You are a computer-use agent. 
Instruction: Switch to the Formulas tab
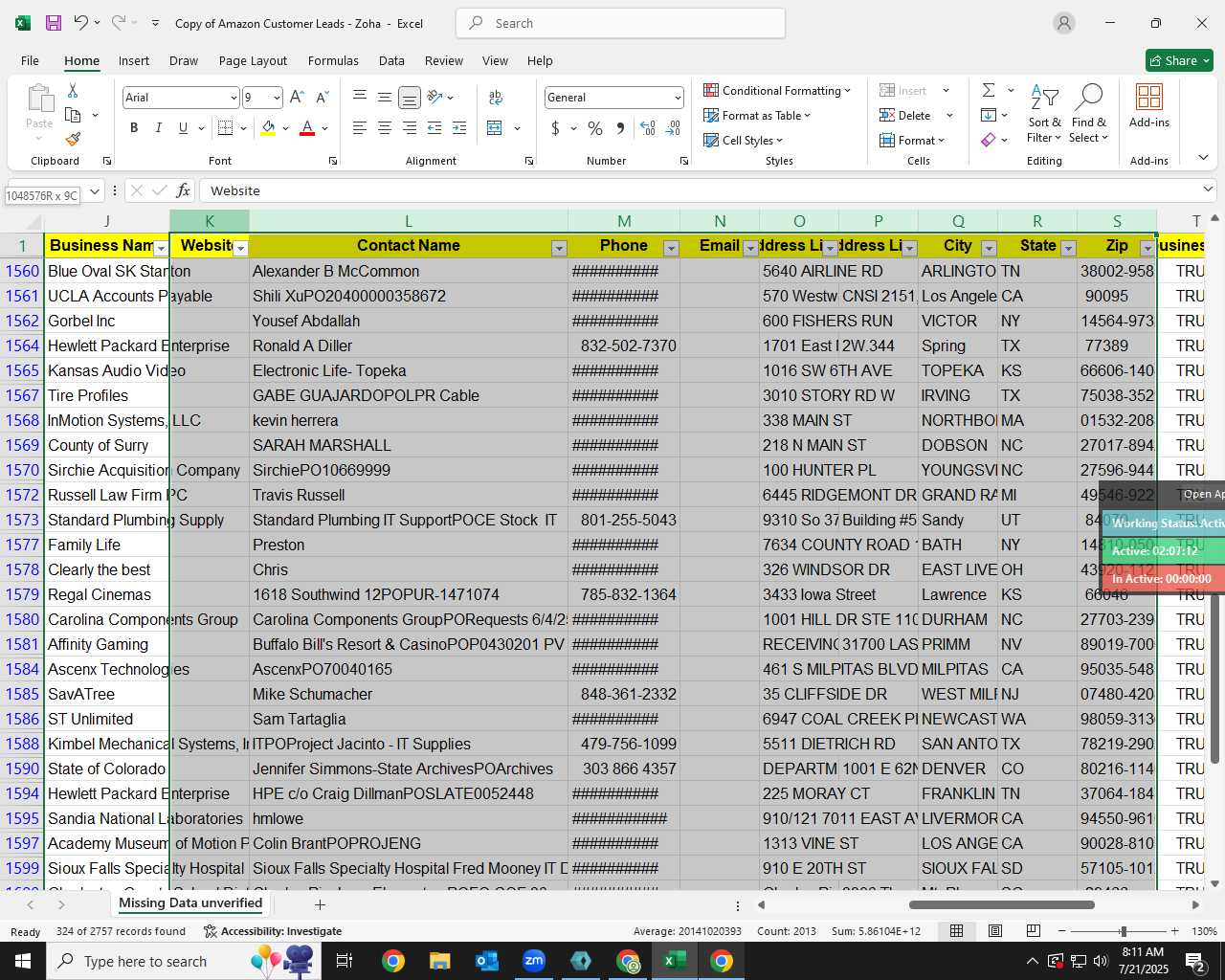click(333, 60)
